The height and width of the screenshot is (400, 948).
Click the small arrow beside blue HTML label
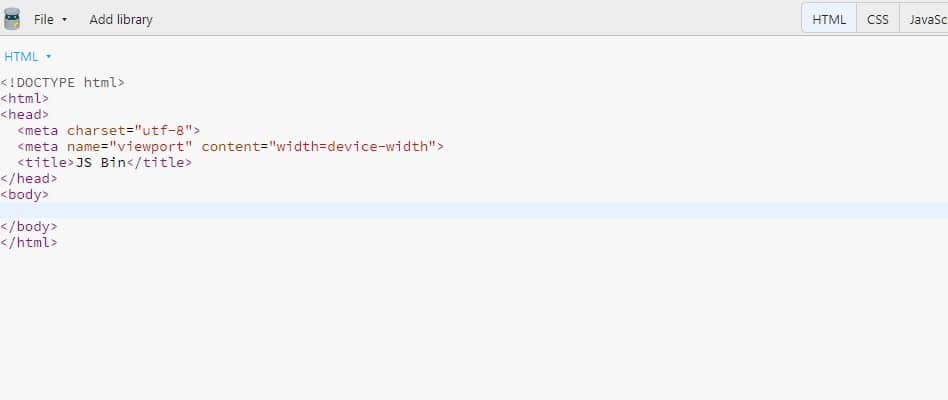pyautogui.click(x=48, y=57)
